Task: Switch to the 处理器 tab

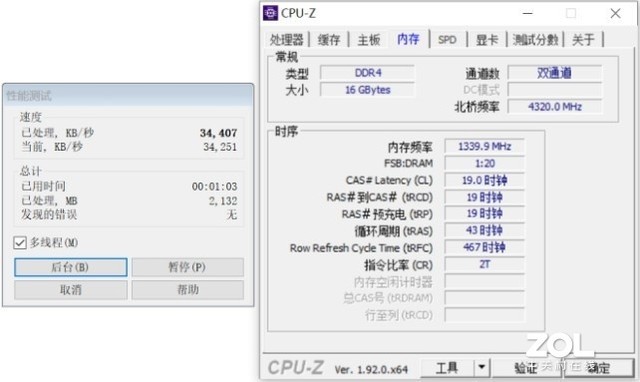Action: (287, 40)
